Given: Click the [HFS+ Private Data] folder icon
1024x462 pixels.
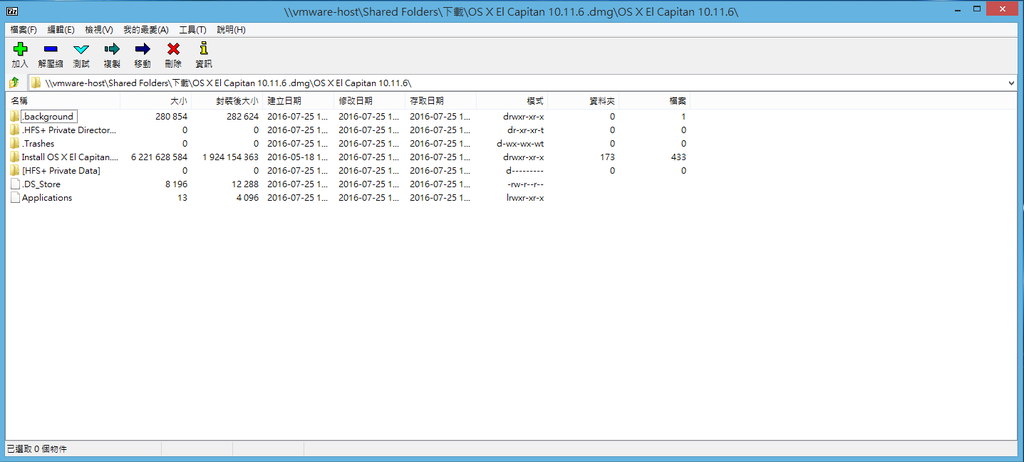Looking at the screenshot, I should (15, 171).
